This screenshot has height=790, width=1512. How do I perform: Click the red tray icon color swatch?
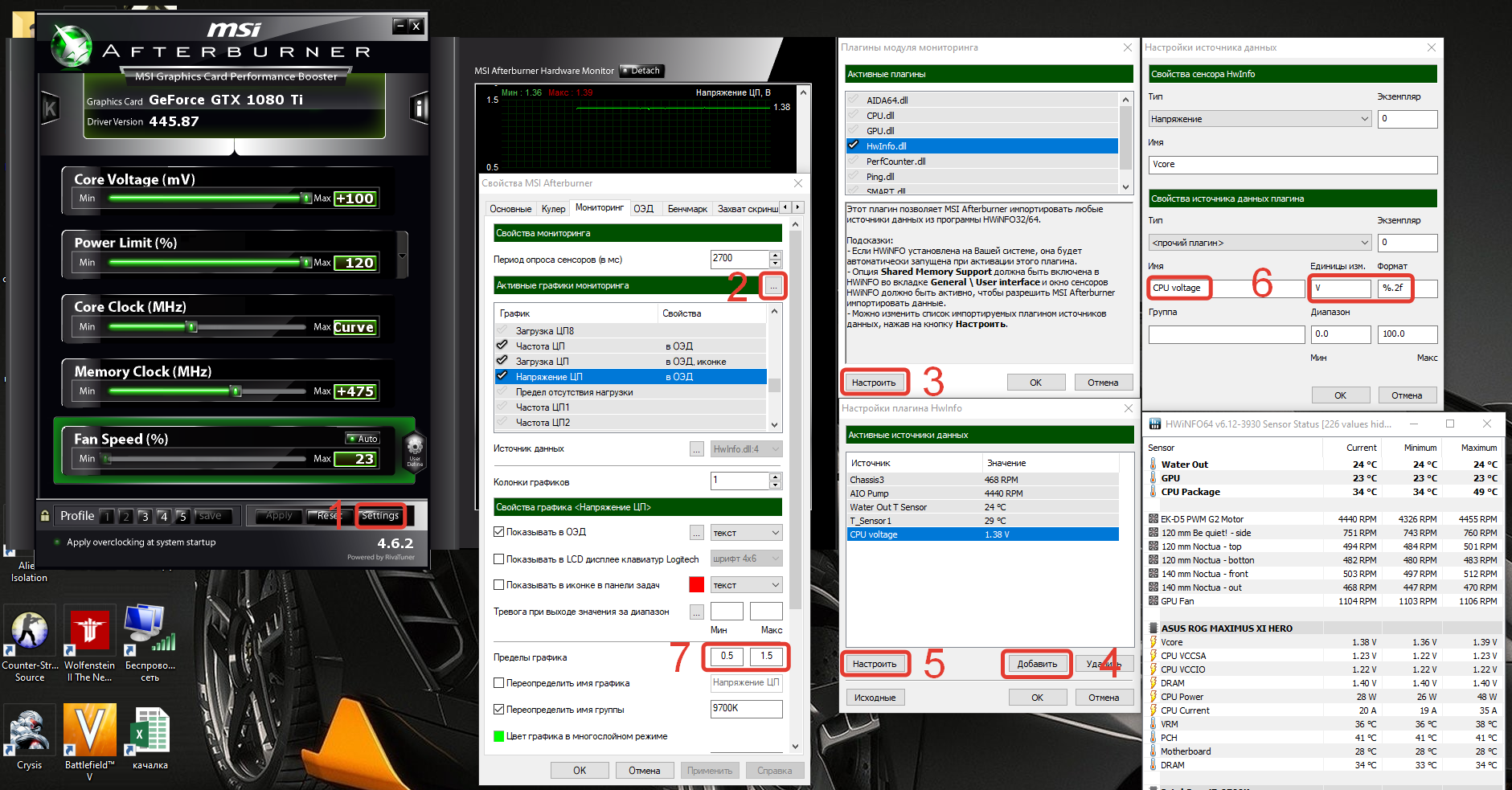[697, 585]
